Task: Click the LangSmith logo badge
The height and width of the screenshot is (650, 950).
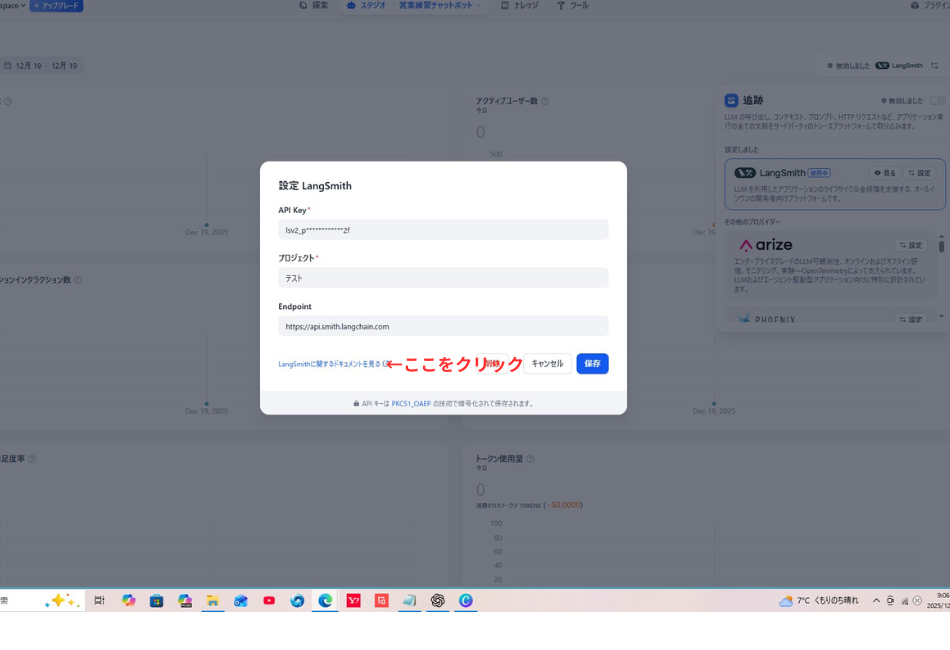Action: (744, 173)
